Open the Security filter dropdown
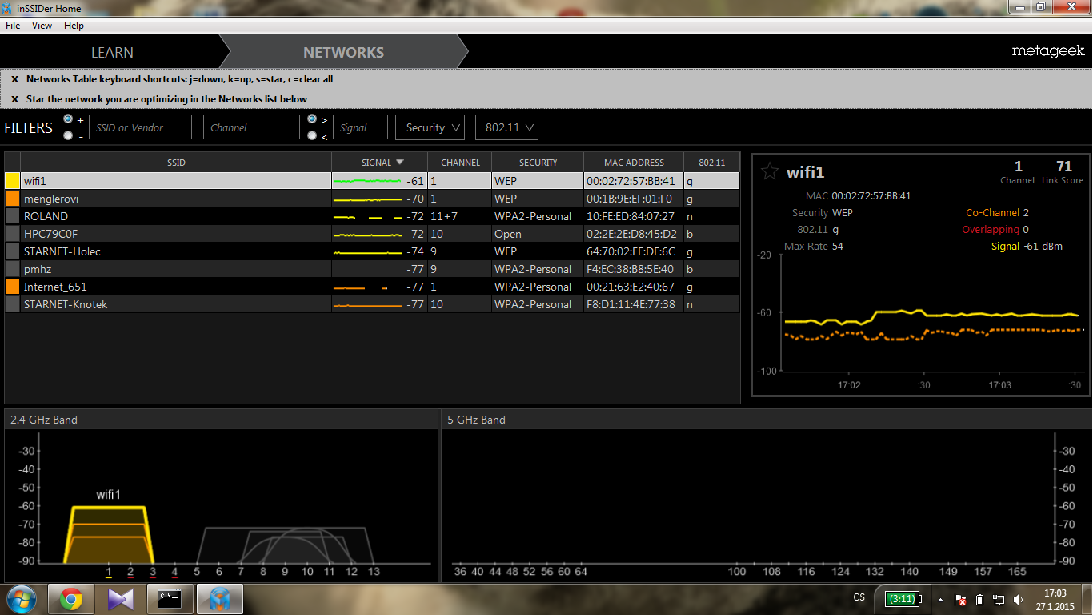This screenshot has height=615, width=1092. 430,127
